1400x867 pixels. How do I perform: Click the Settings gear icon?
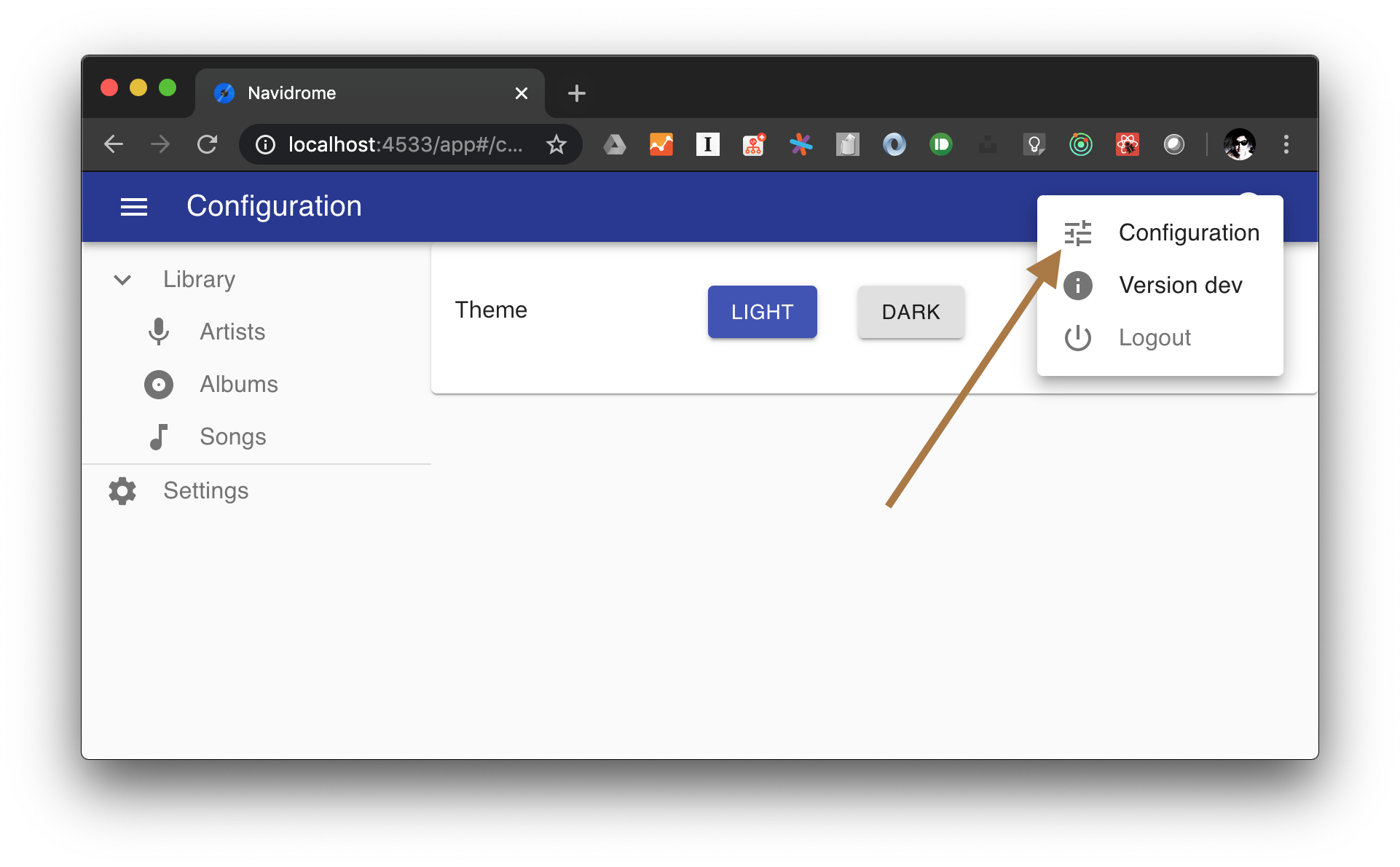122,491
